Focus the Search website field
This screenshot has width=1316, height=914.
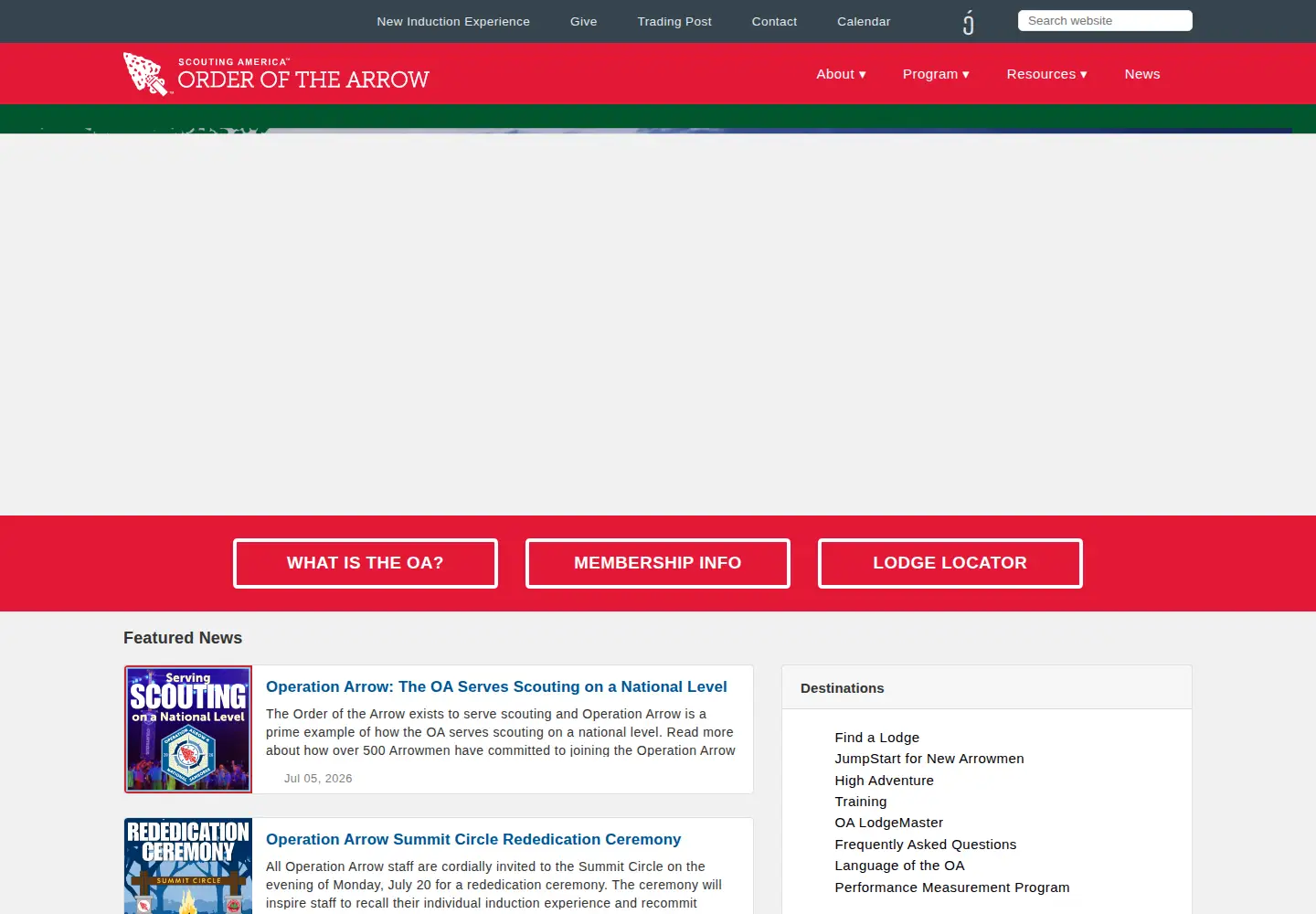(1105, 20)
